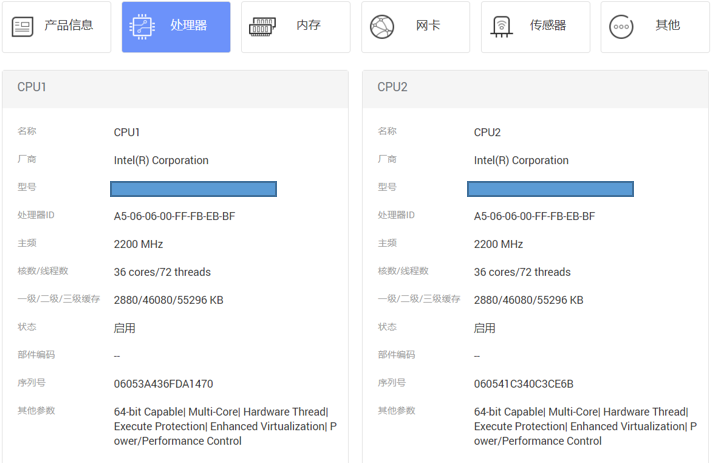Click the CPU1 panel header
Screen dimensions: 727x468
(175, 89)
